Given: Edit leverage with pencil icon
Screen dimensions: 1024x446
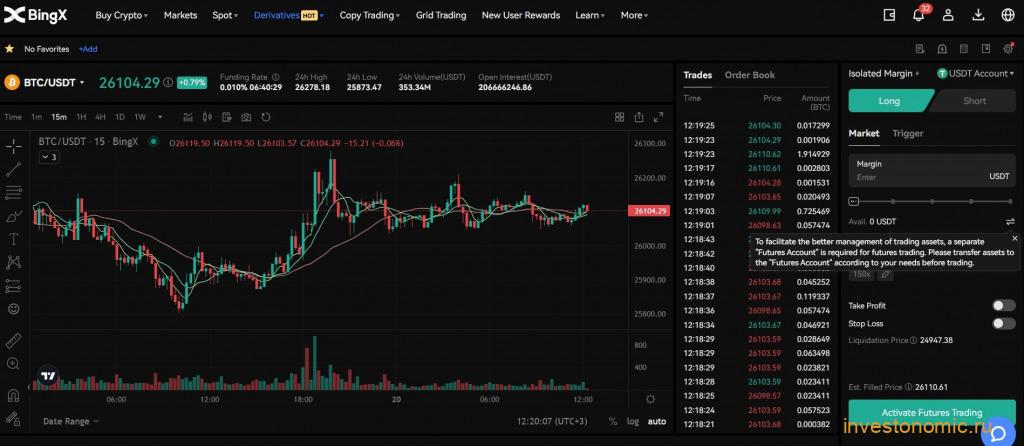Looking at the screenshot, I should 886,274.
